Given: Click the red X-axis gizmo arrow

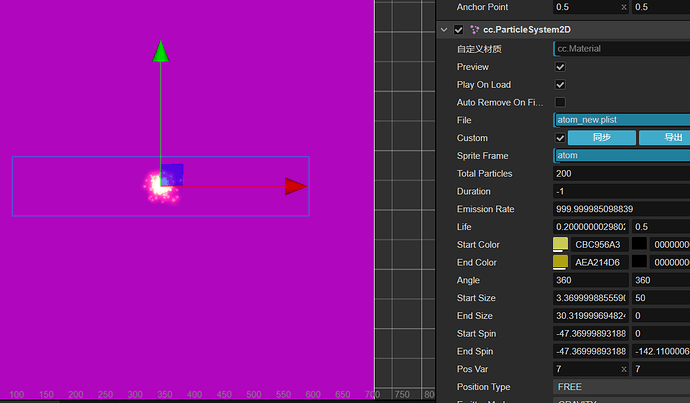Looking at the screenshot, I should click(295, 187).
